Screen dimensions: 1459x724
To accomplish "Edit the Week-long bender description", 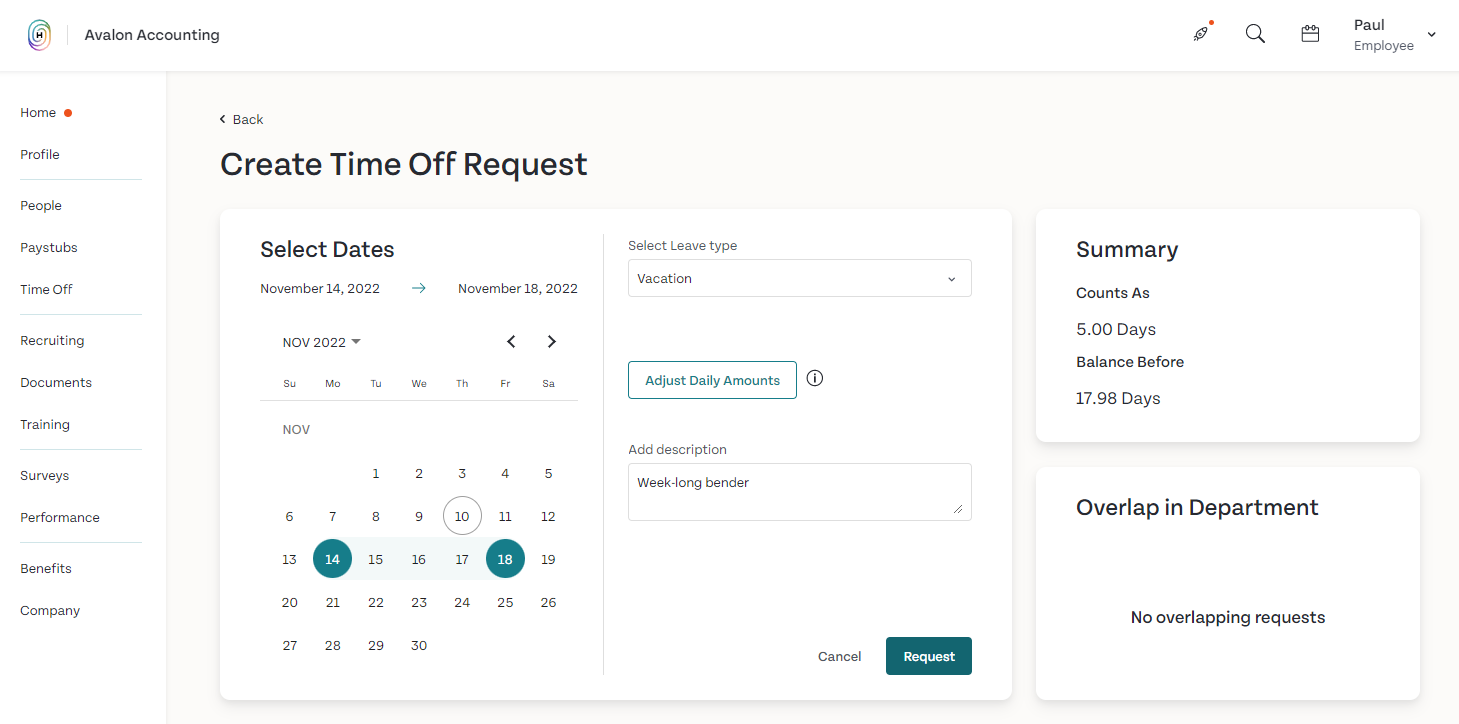I will (x=798, y=491).
